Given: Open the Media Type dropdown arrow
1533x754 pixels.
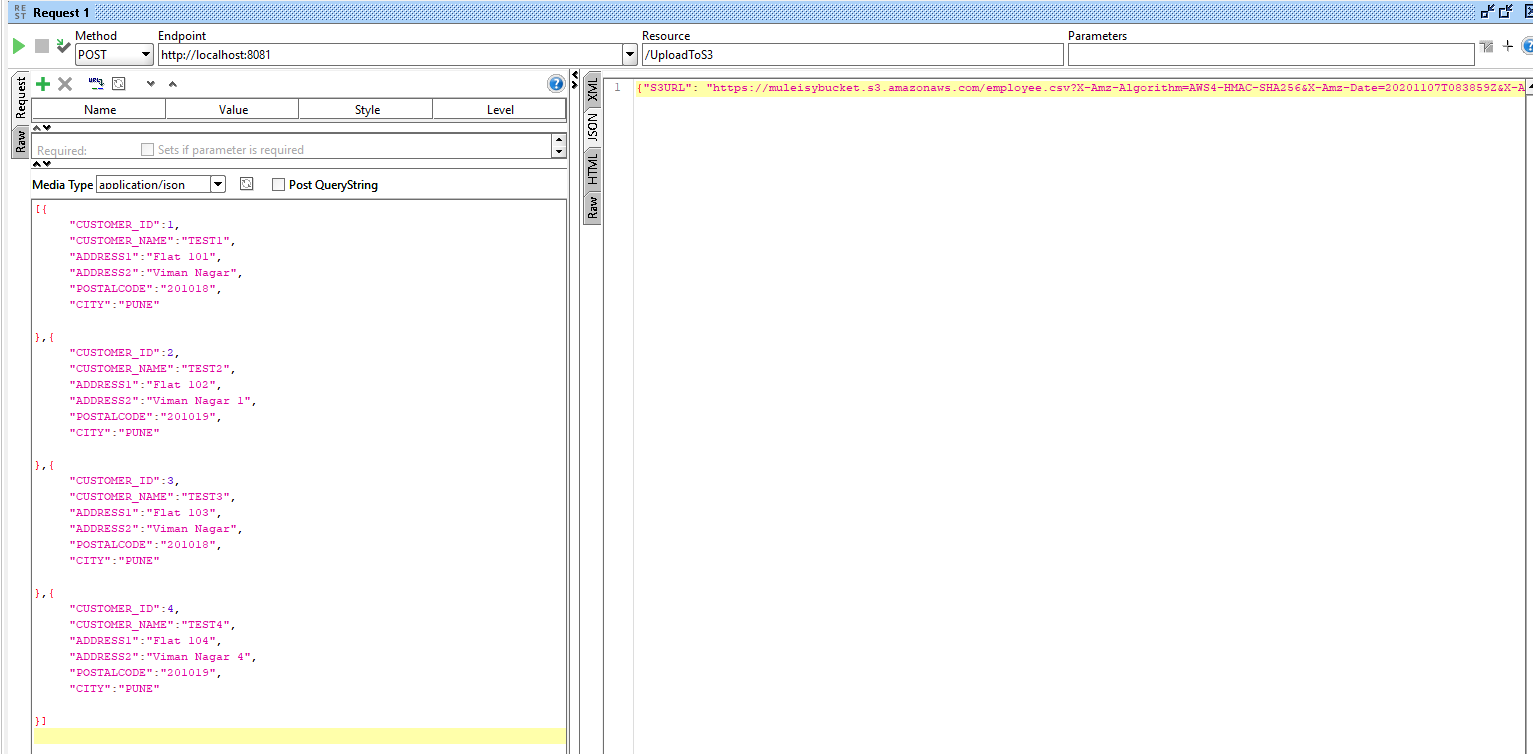Looking at the screenshot, I should [218, 185].
